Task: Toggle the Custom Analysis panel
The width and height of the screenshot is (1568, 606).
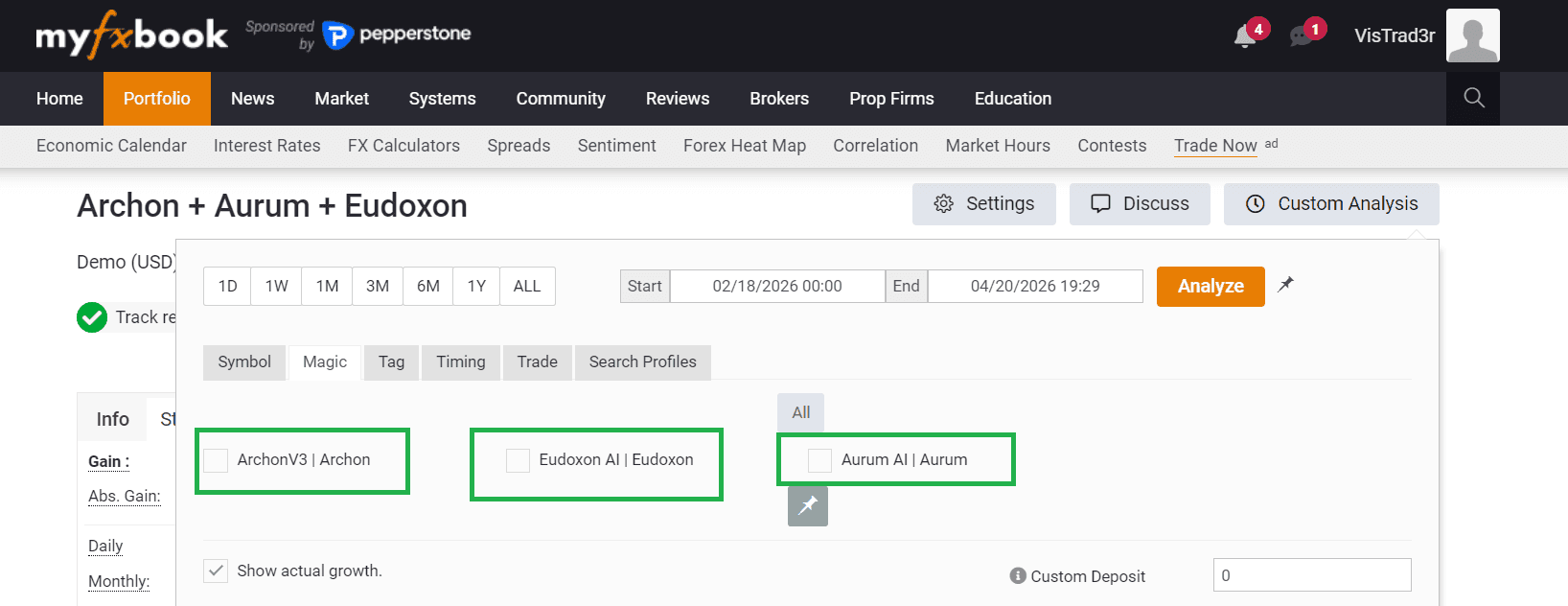Action: [1331, 204]
